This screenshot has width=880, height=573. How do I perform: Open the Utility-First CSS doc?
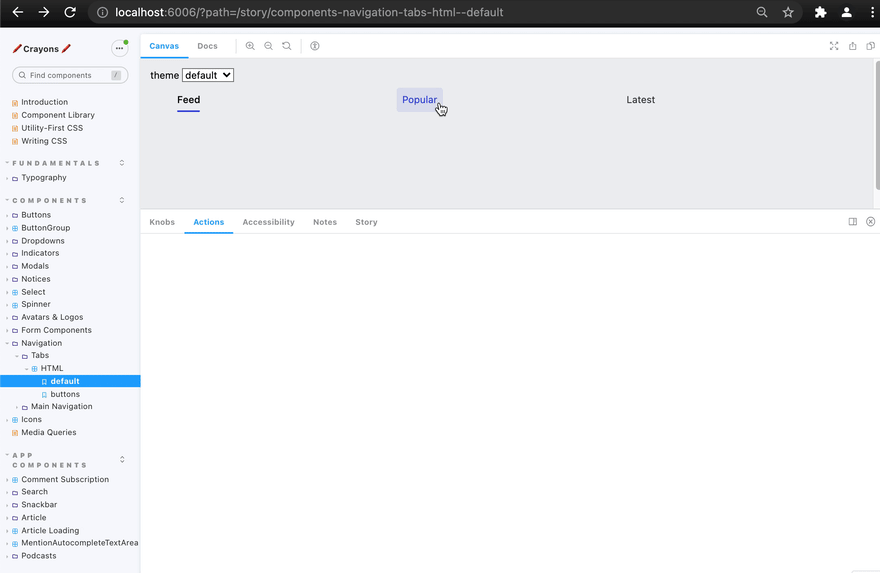click(52, 128)
